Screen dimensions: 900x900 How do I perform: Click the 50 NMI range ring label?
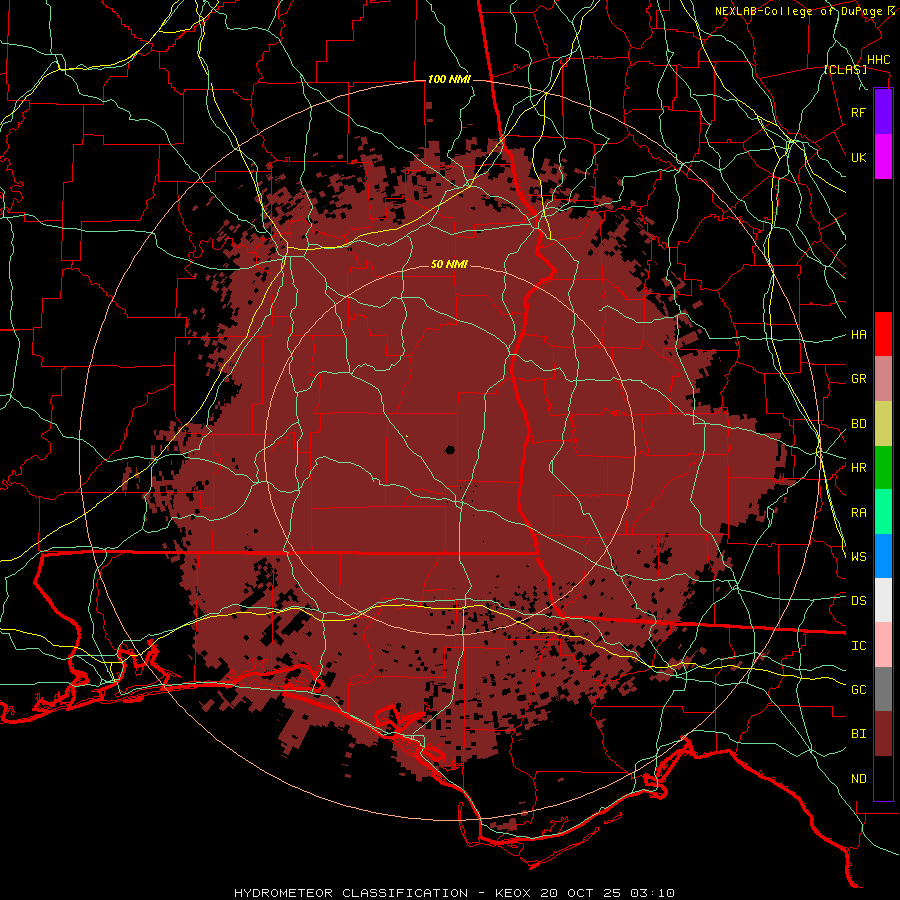click(449, 265)
